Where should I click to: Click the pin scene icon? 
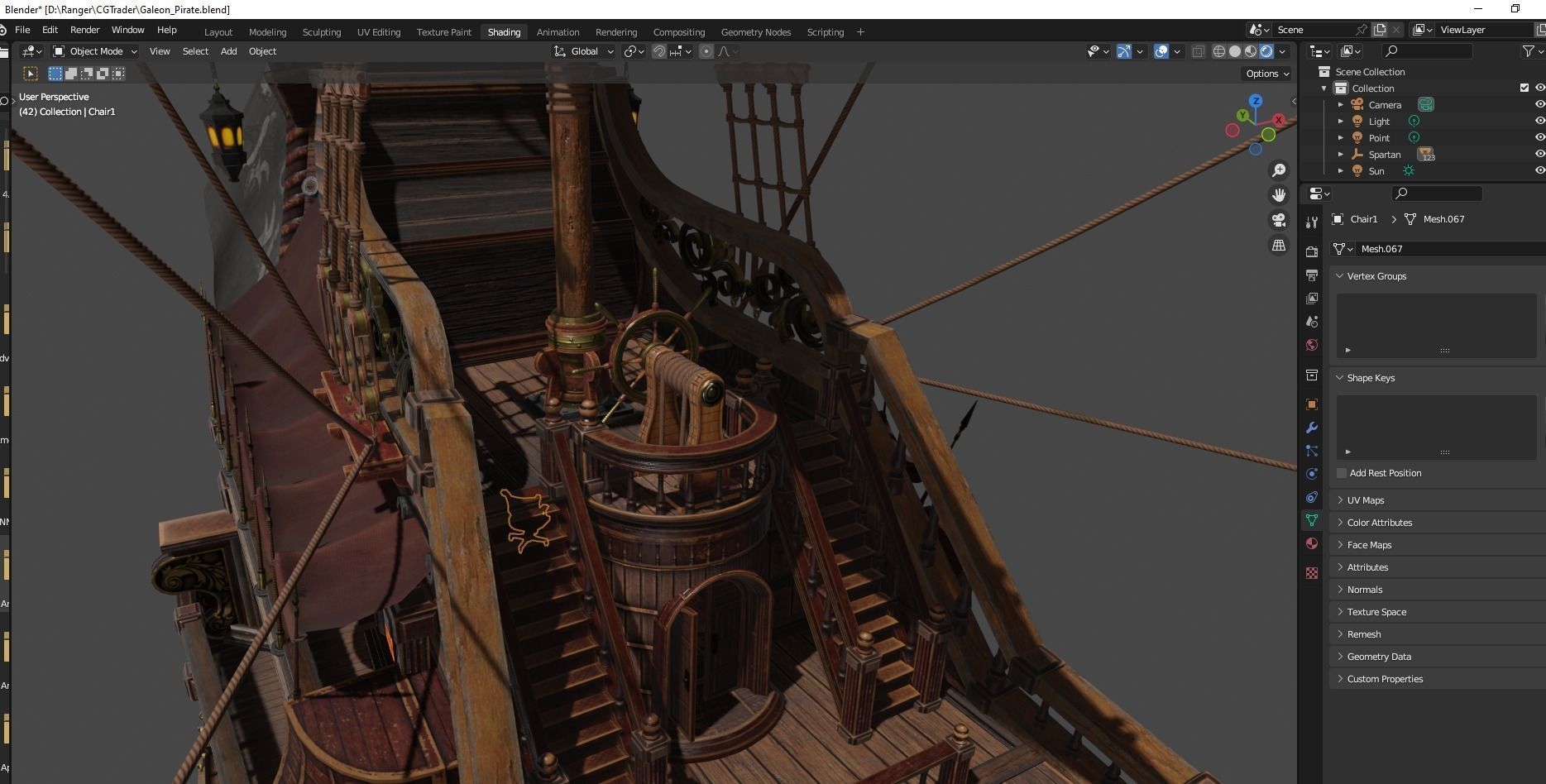[1362, 30]
